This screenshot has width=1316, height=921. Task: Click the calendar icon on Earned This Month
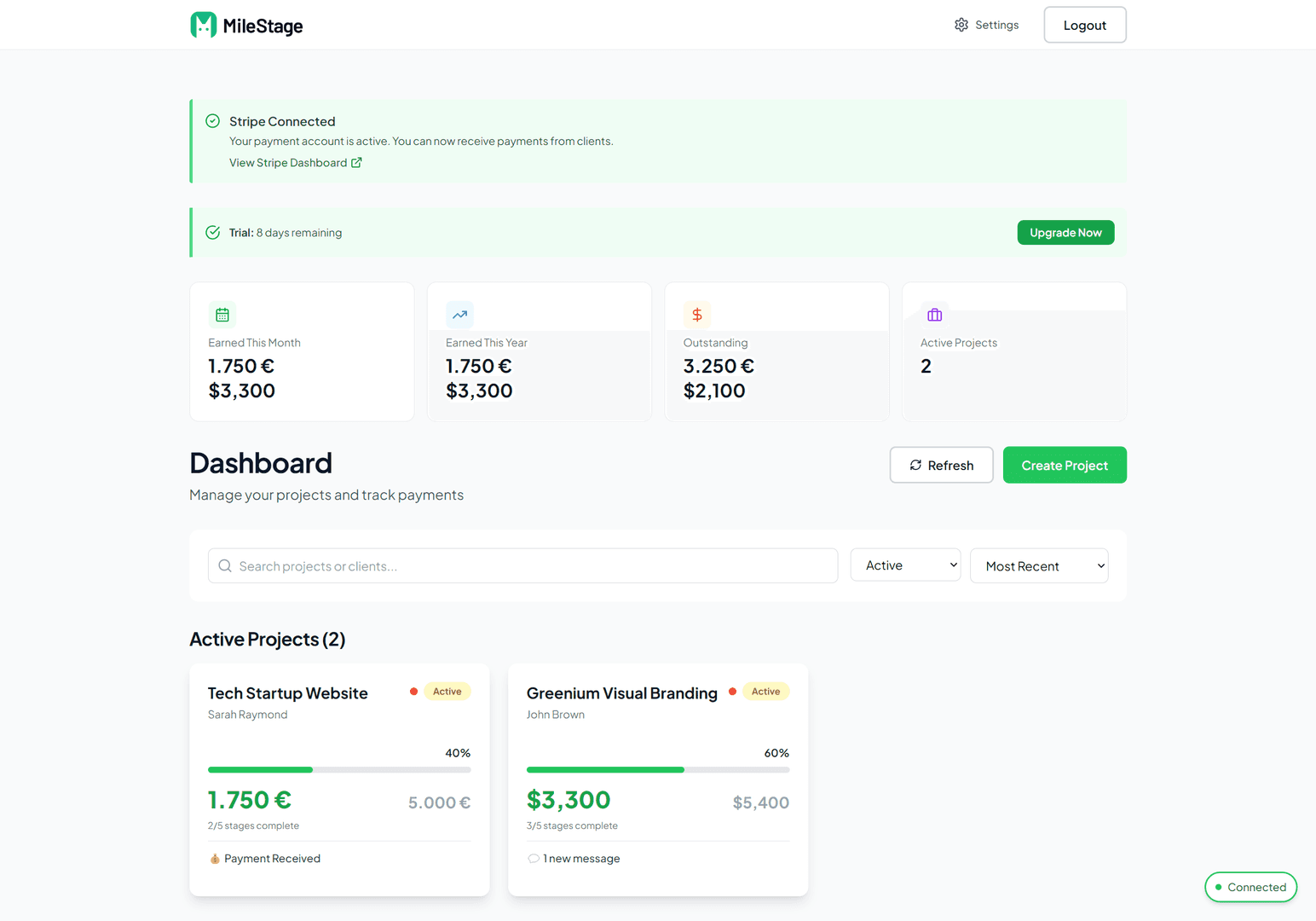tap(222, 315)
